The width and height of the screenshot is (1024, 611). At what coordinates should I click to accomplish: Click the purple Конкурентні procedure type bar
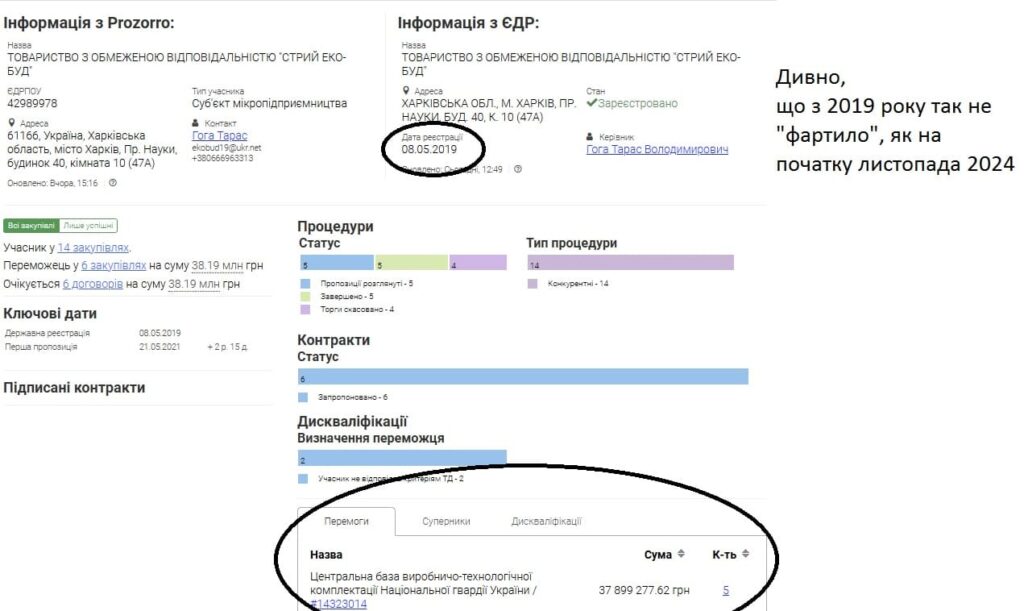point(630,263)
